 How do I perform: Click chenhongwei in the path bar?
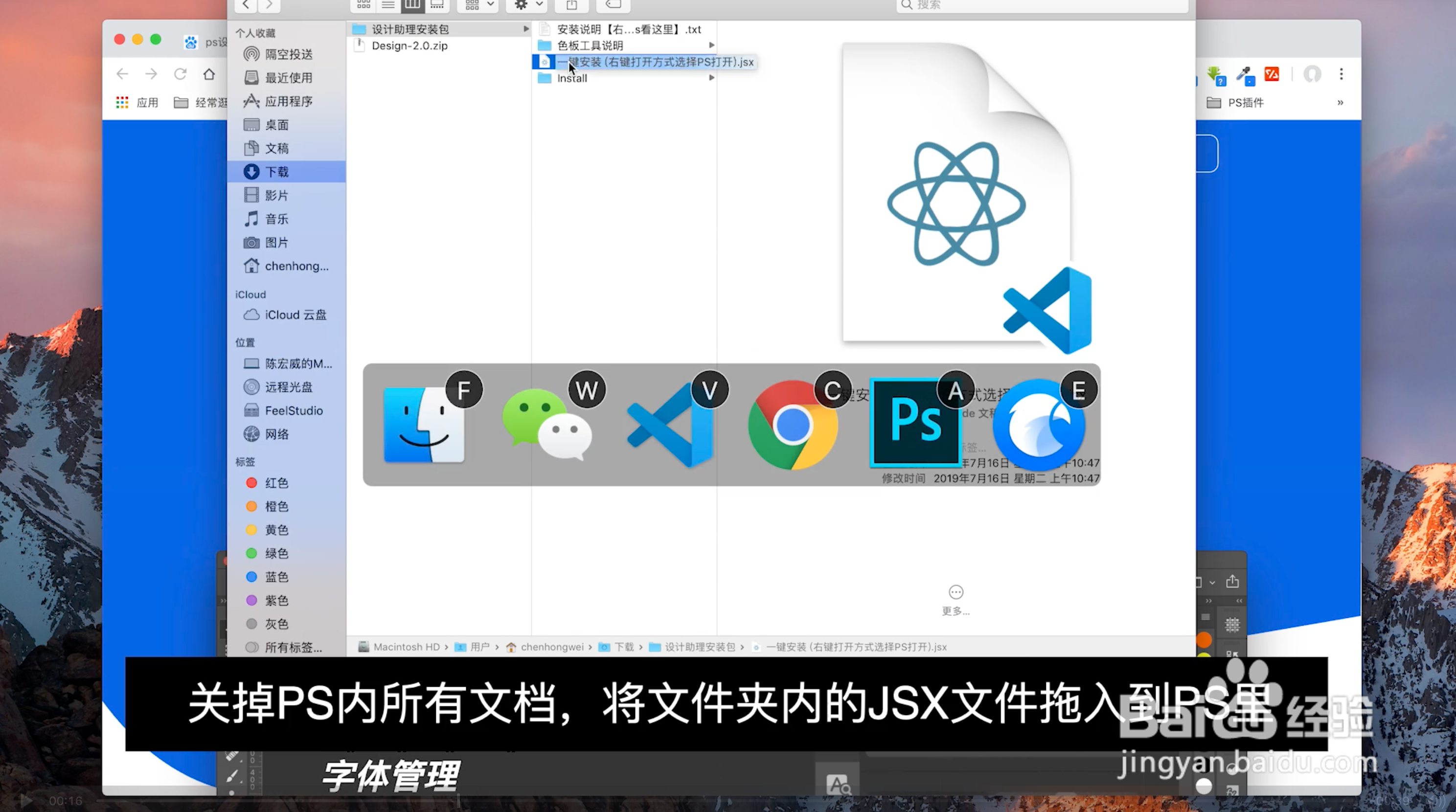[x=545, y=647]
